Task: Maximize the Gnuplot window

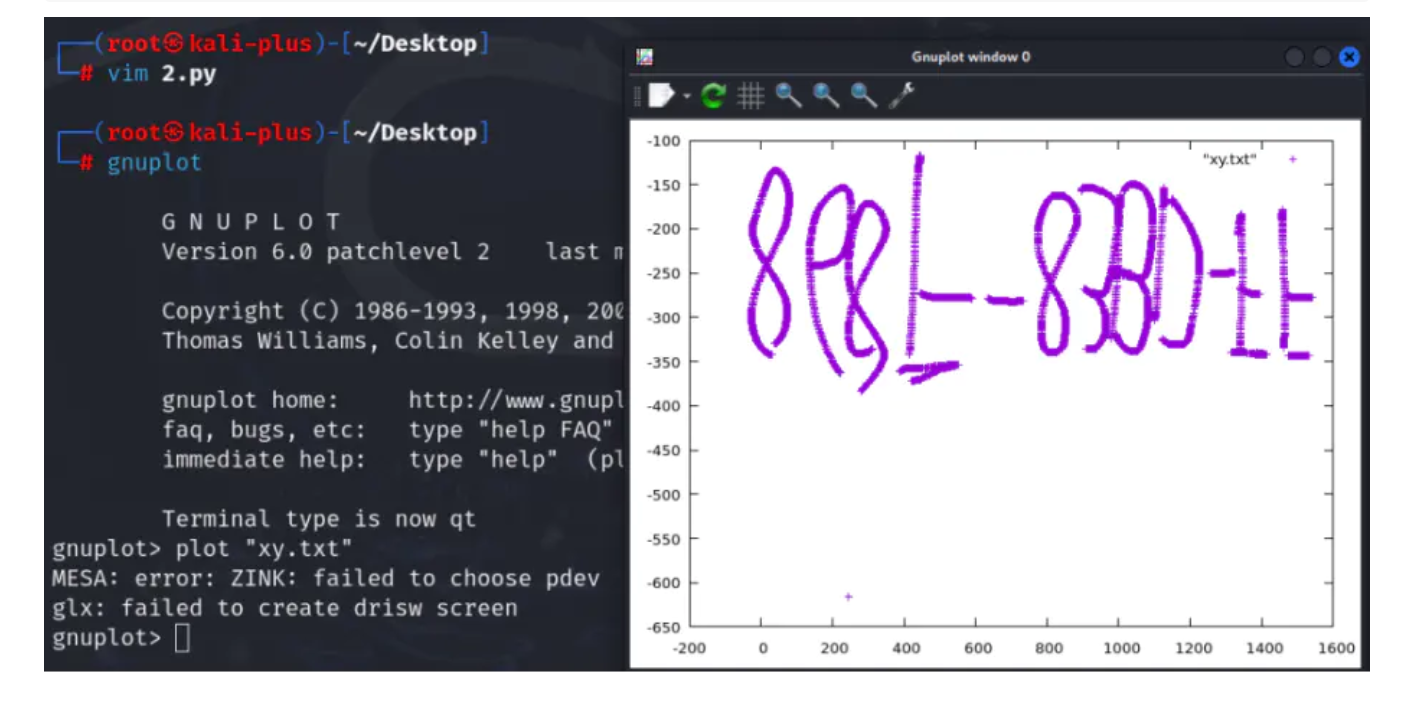Action: click(x=1321, y=57)
